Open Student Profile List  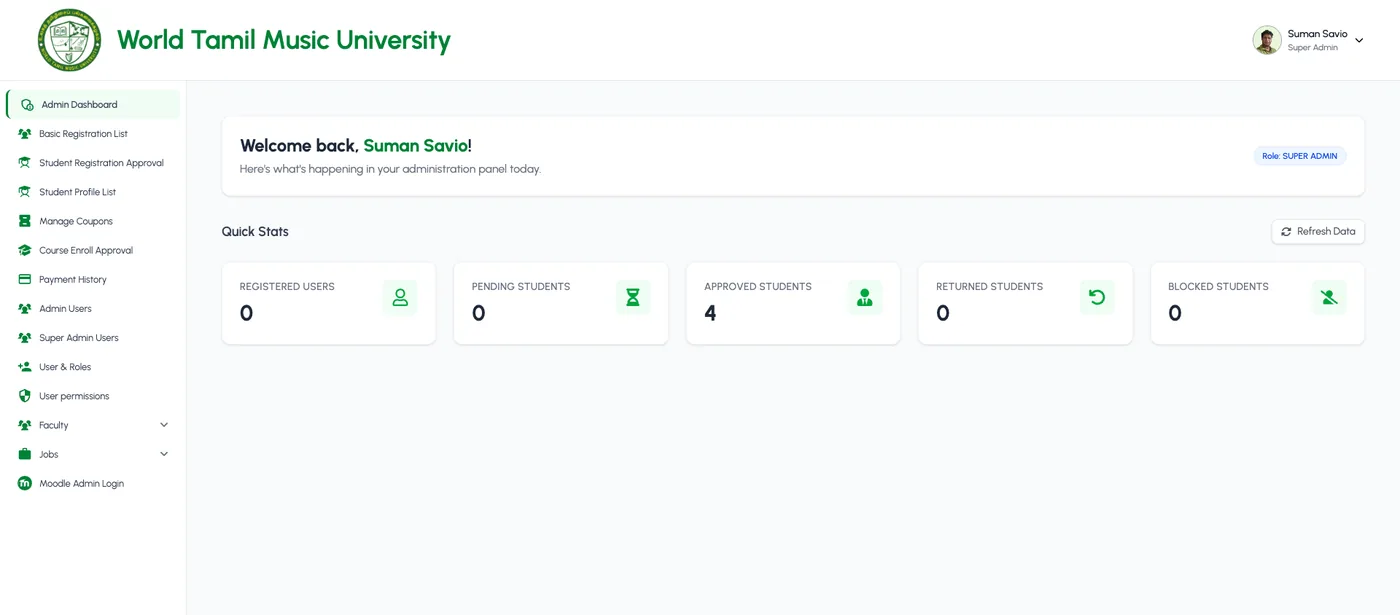(93, 192)
